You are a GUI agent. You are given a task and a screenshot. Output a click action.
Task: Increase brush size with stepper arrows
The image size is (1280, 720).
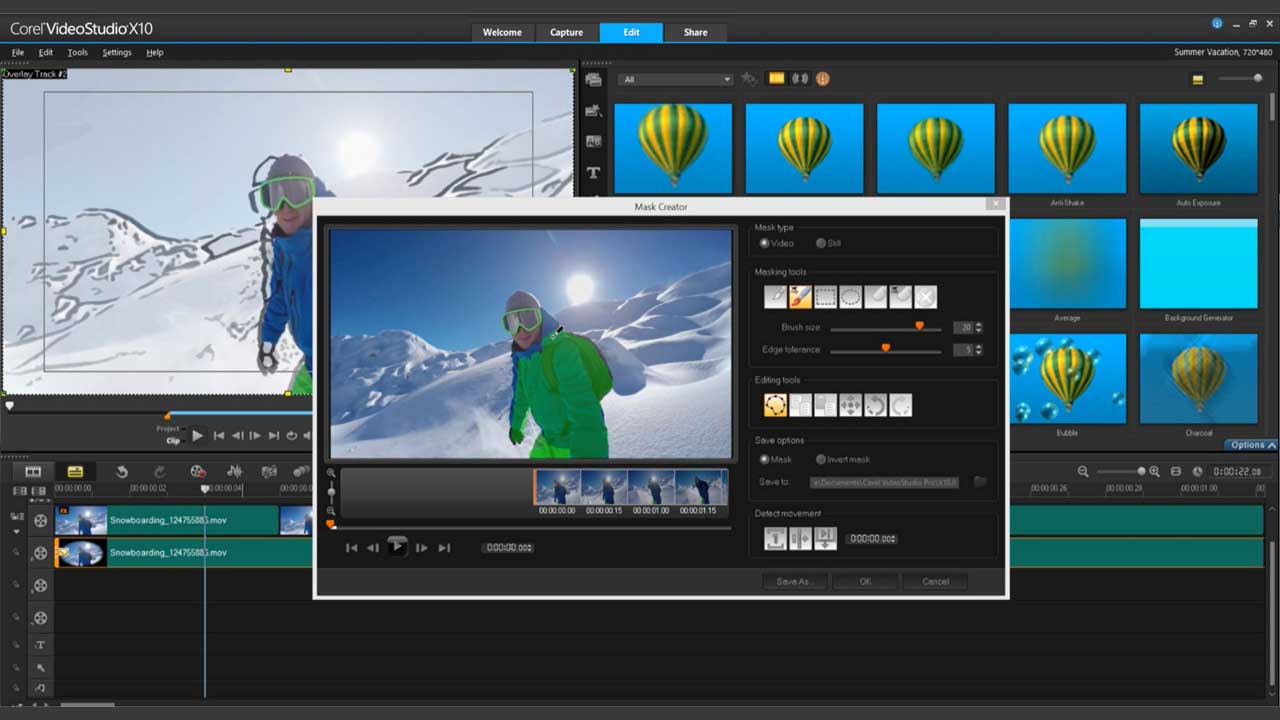[978, 324]
